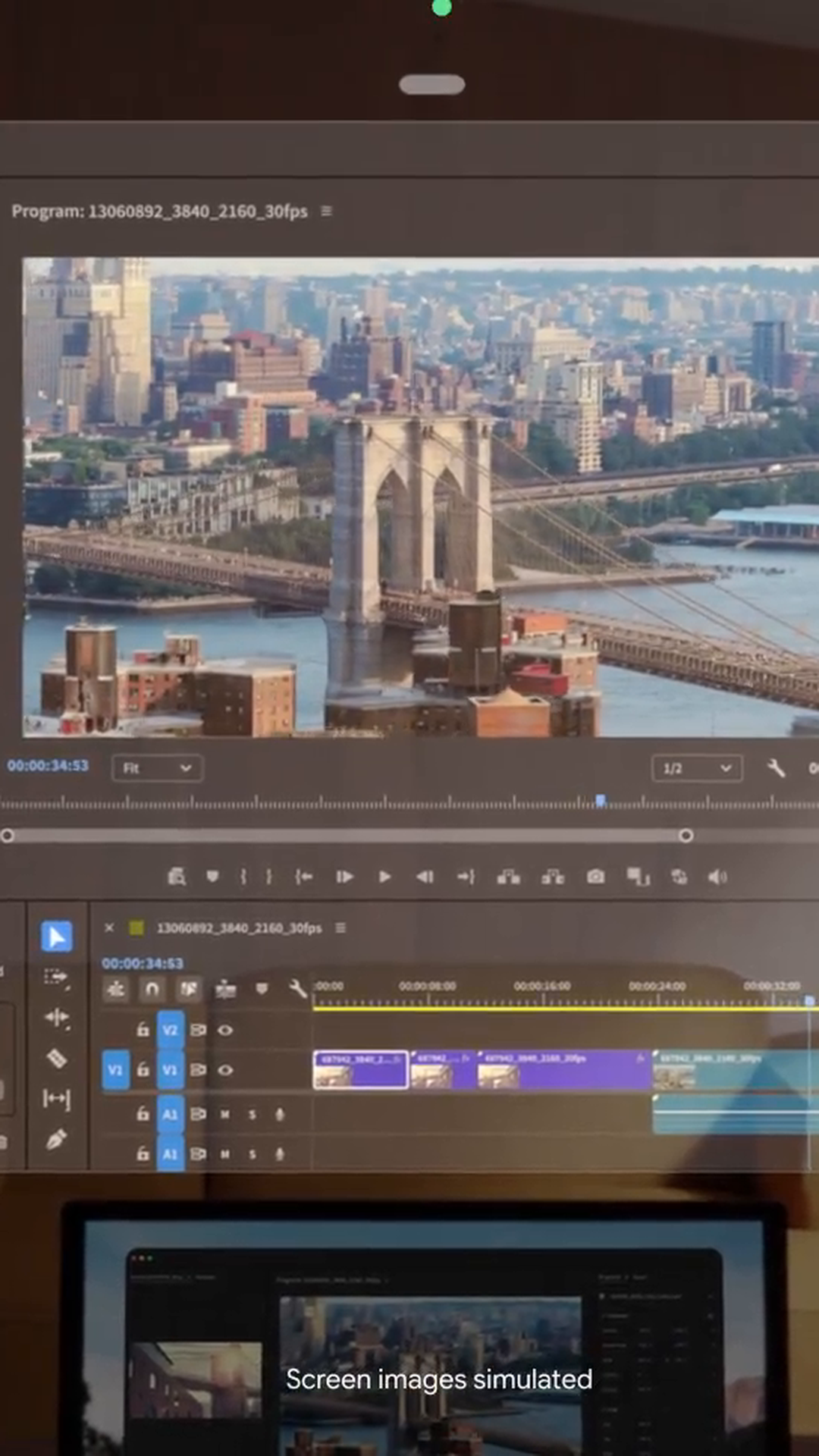Viewport: 819px width, 1456px height.
Task: Click Mark In in the Program monitor
Action: click(243, 877)
